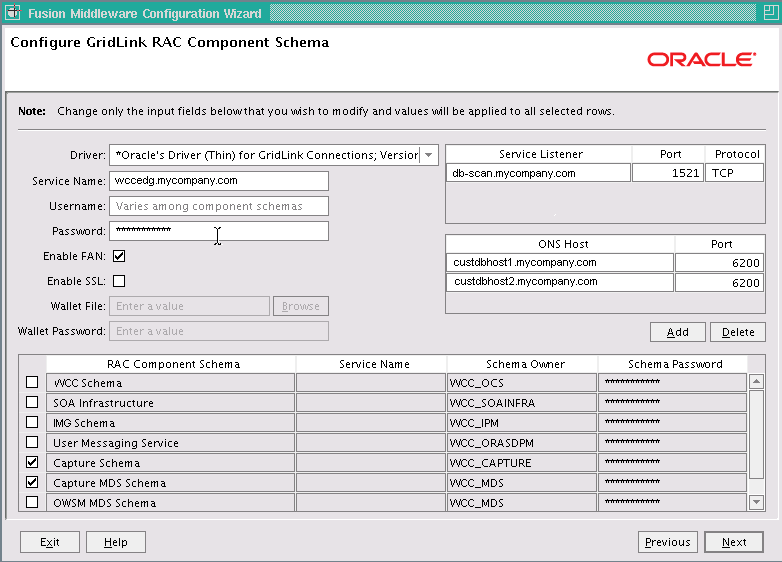
Task: Click the IMG Schema name cell
Action: click(171, 423)
